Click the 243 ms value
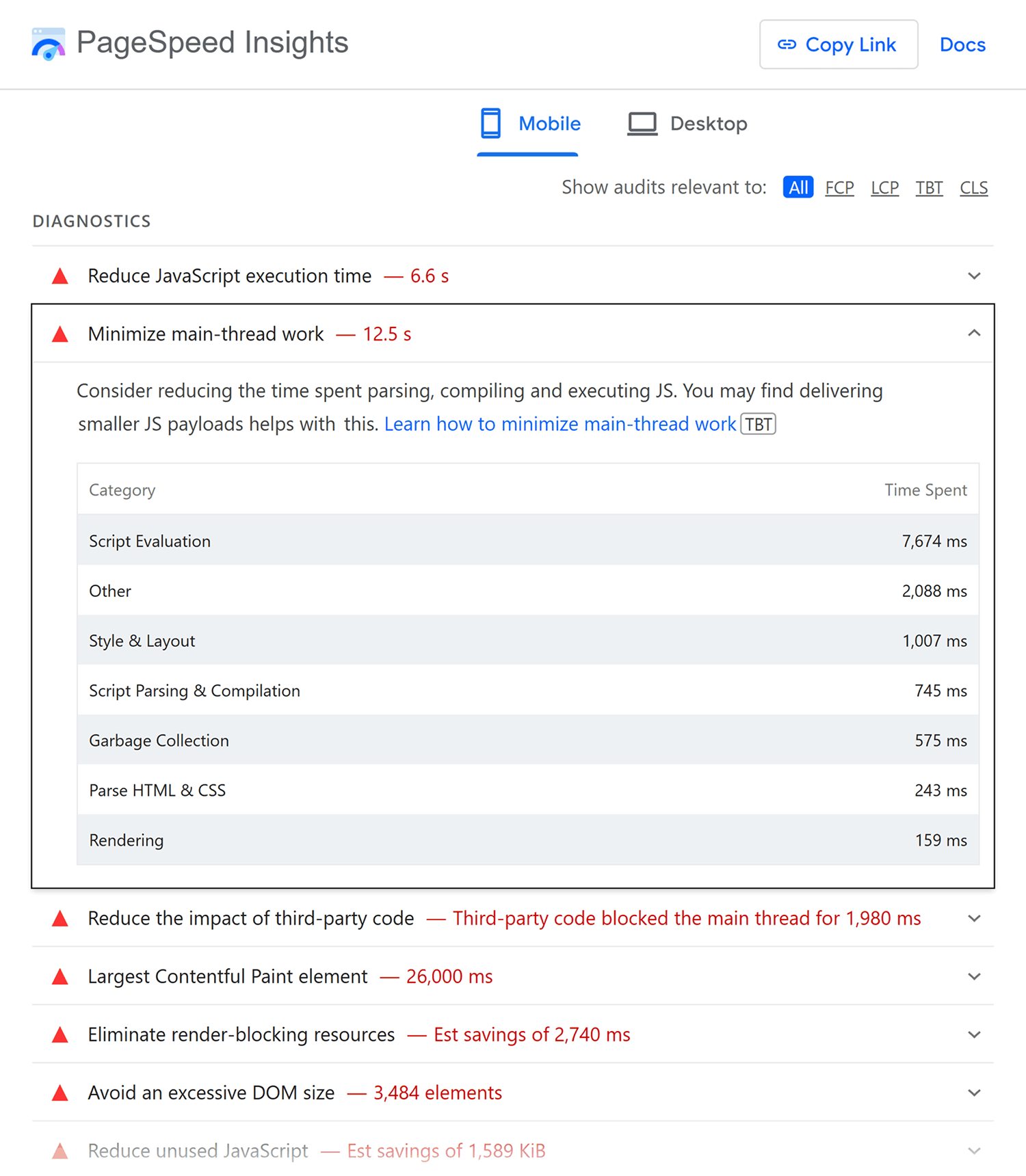The width and height of the screenshot is (1026, 1176). (x=941, y=791)
